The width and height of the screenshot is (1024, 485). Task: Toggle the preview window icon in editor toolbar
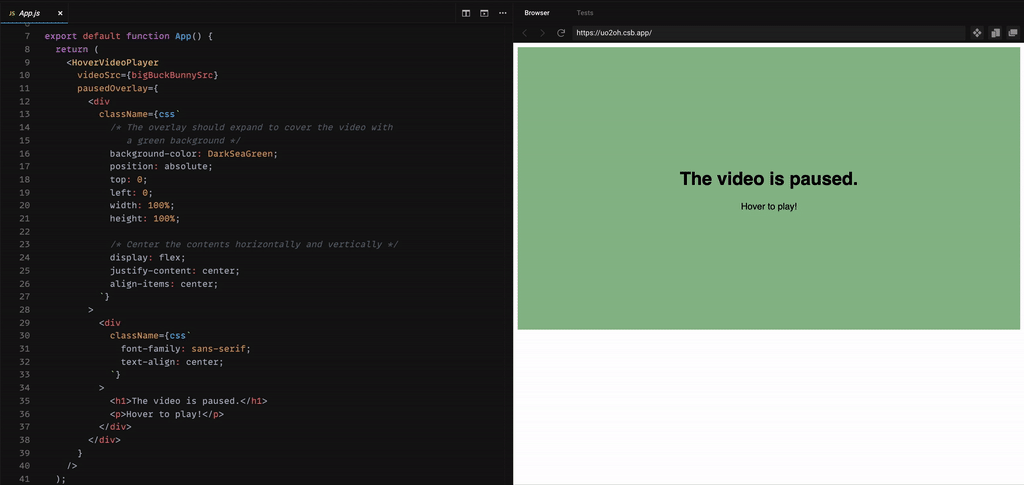tap(484, 13)
